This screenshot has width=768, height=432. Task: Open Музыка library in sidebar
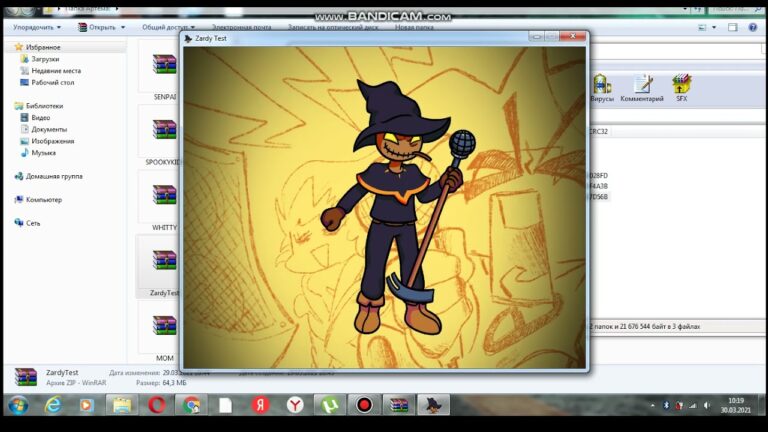pyautogui.click(x=43, y=153)
